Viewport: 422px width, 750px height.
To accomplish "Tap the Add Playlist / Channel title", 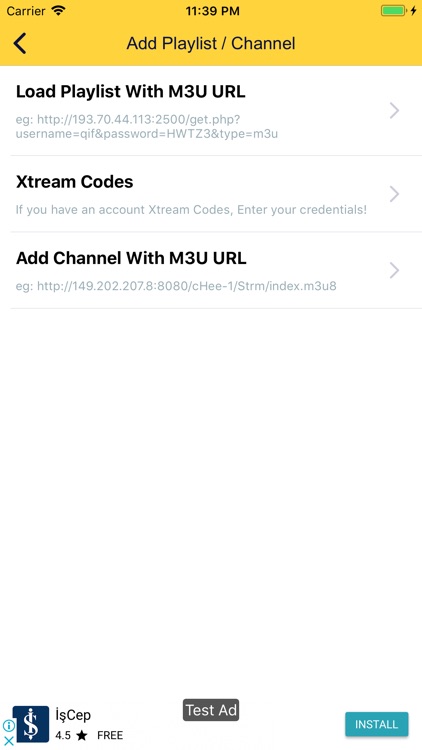I will 211,44.
